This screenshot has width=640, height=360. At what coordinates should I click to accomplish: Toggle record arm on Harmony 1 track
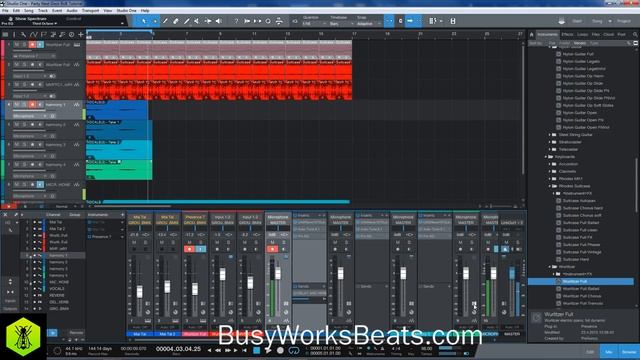[x=32, y=104]
